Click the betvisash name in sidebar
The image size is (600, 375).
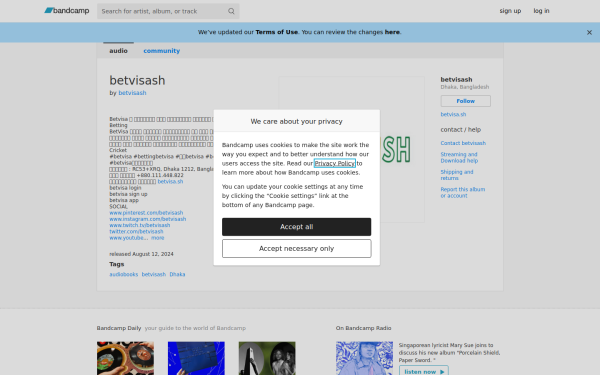point(456,80)
